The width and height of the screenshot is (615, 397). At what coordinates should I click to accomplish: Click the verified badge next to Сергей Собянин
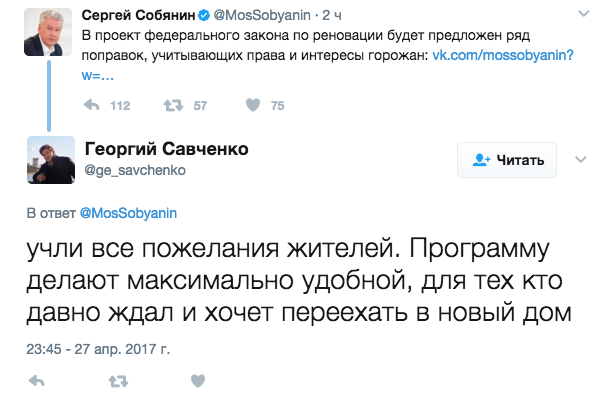204,16
